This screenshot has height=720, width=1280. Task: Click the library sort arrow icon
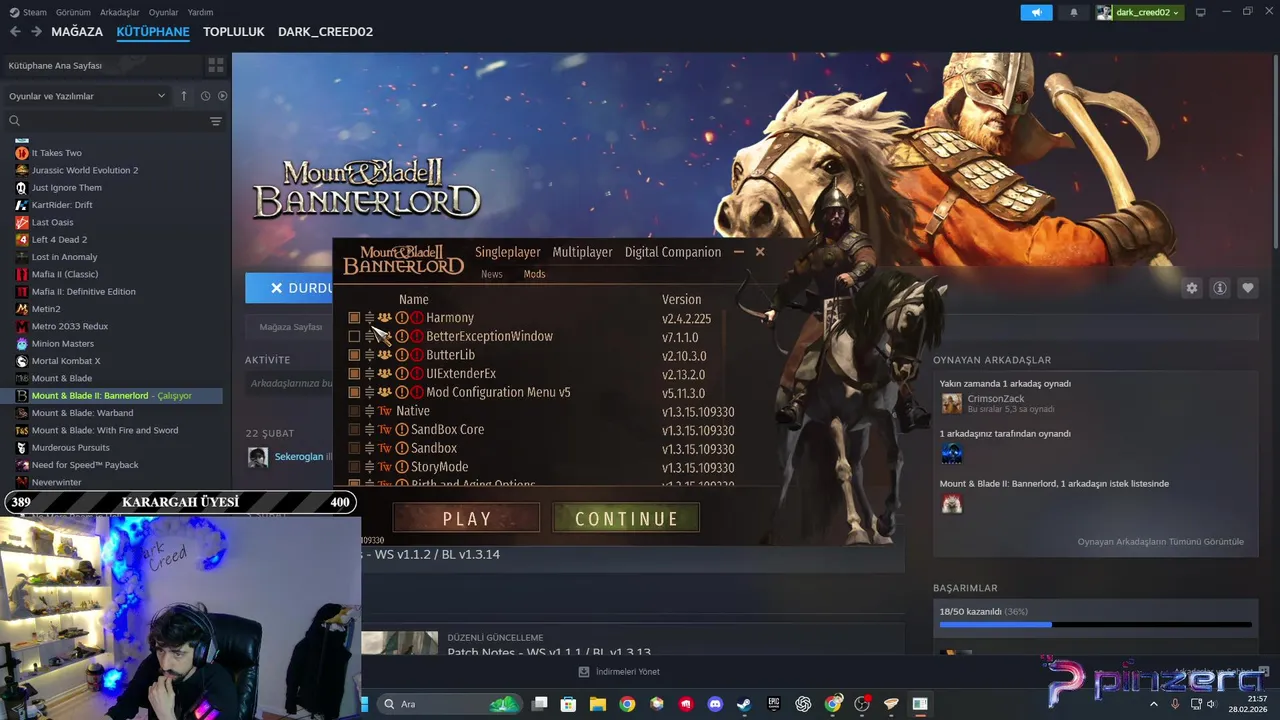(x=184, y=96)
